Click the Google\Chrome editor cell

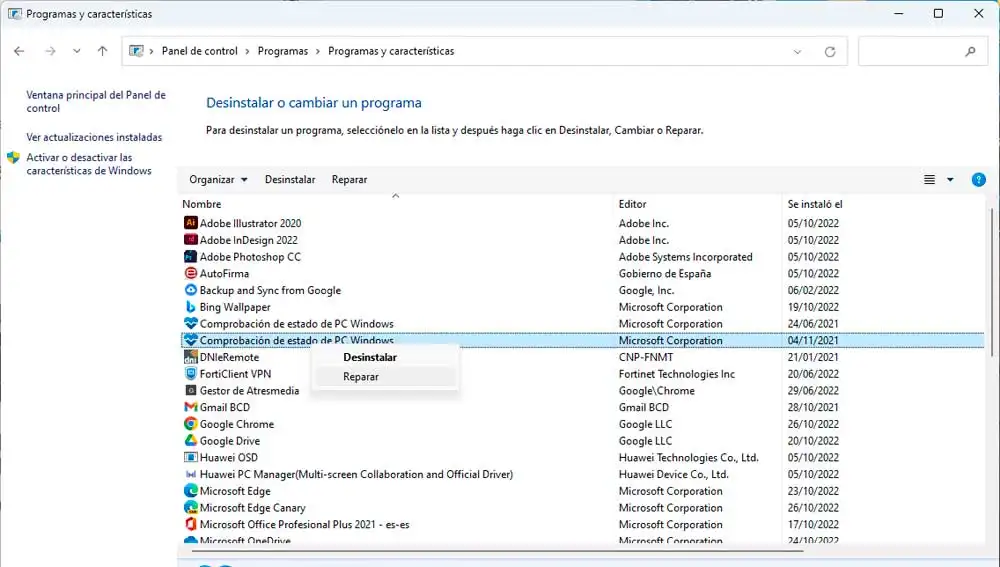[x=656, y=390]
